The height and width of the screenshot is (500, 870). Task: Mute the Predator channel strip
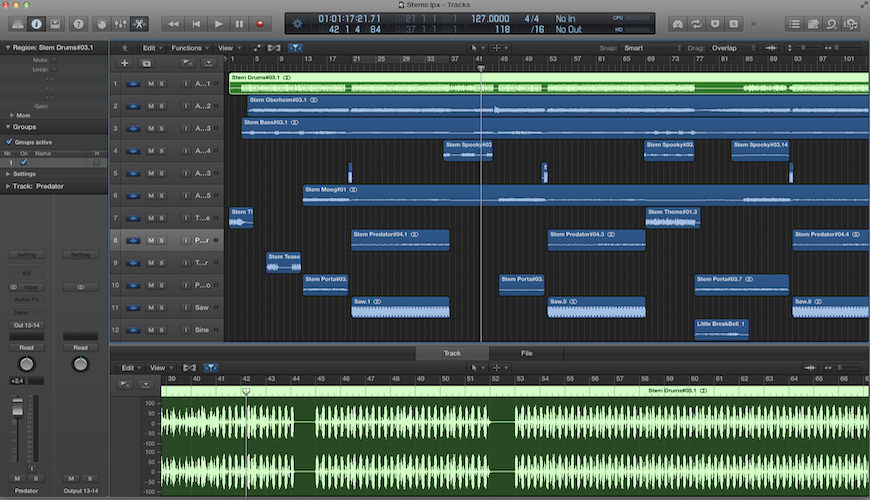coord(17,478)
